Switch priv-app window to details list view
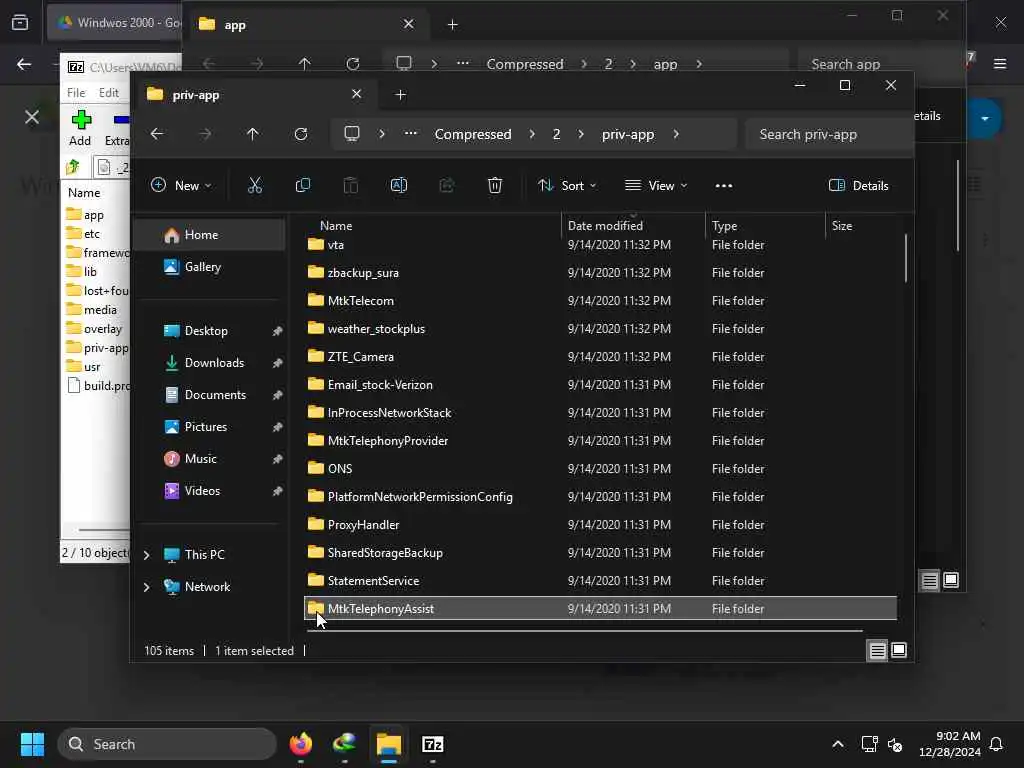 (877, 650)
